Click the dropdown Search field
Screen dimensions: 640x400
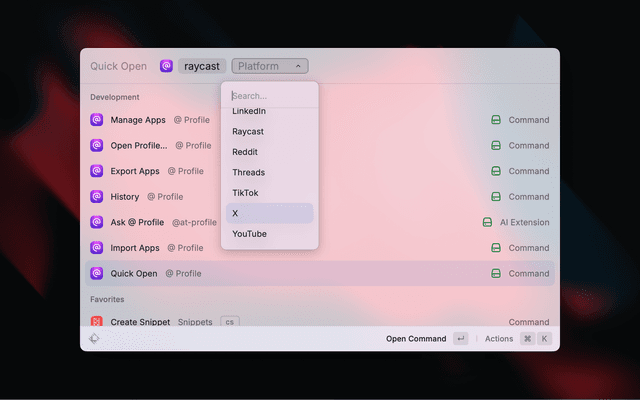[270, 96]
